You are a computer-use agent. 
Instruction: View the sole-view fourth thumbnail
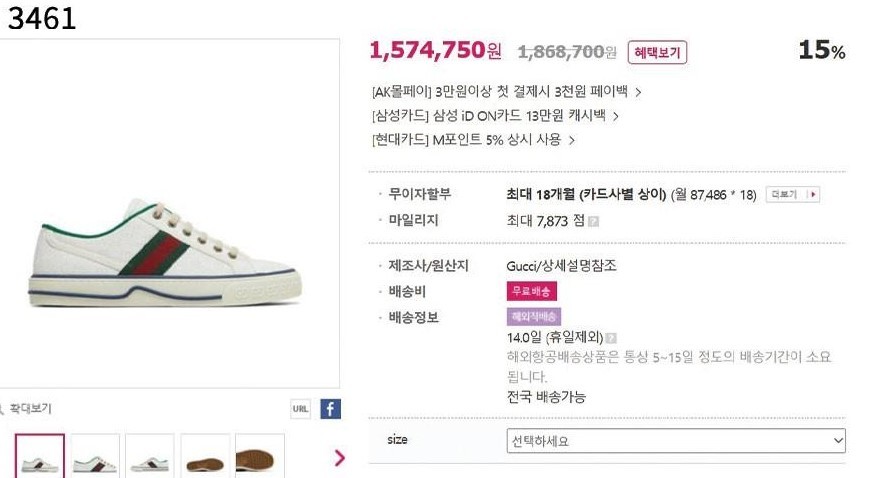point(205,457)
